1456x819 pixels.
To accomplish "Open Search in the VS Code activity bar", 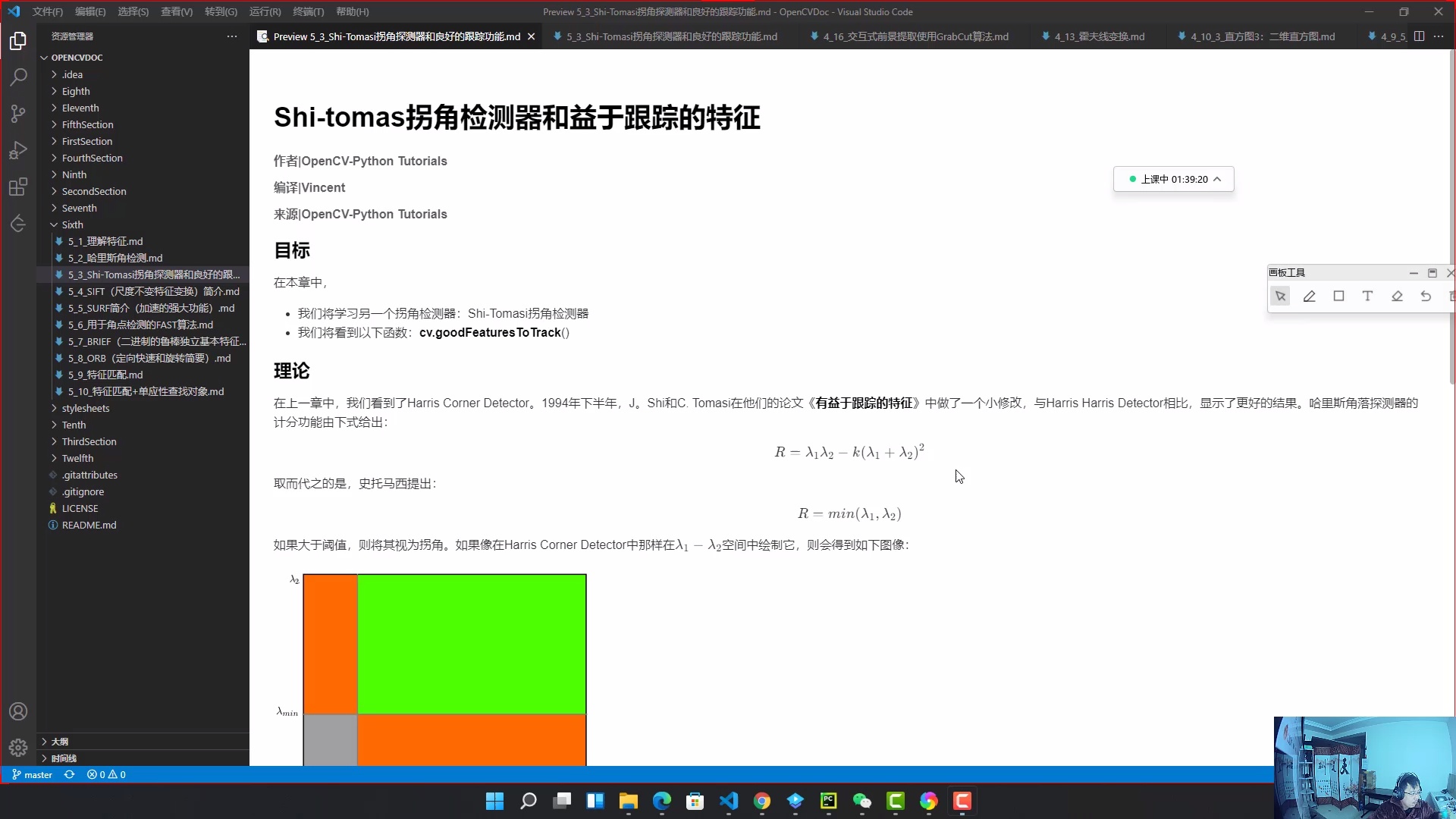I will (18, 77).
